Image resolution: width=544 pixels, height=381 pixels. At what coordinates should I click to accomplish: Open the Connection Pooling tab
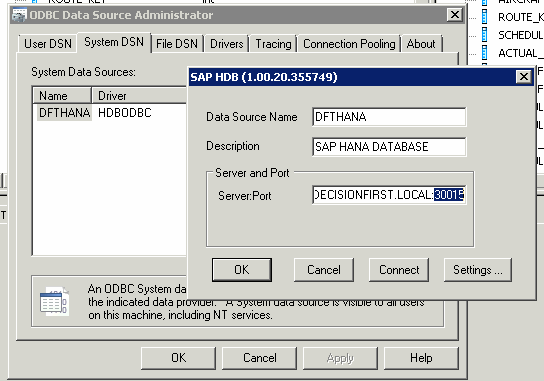[x=349, y=44]
